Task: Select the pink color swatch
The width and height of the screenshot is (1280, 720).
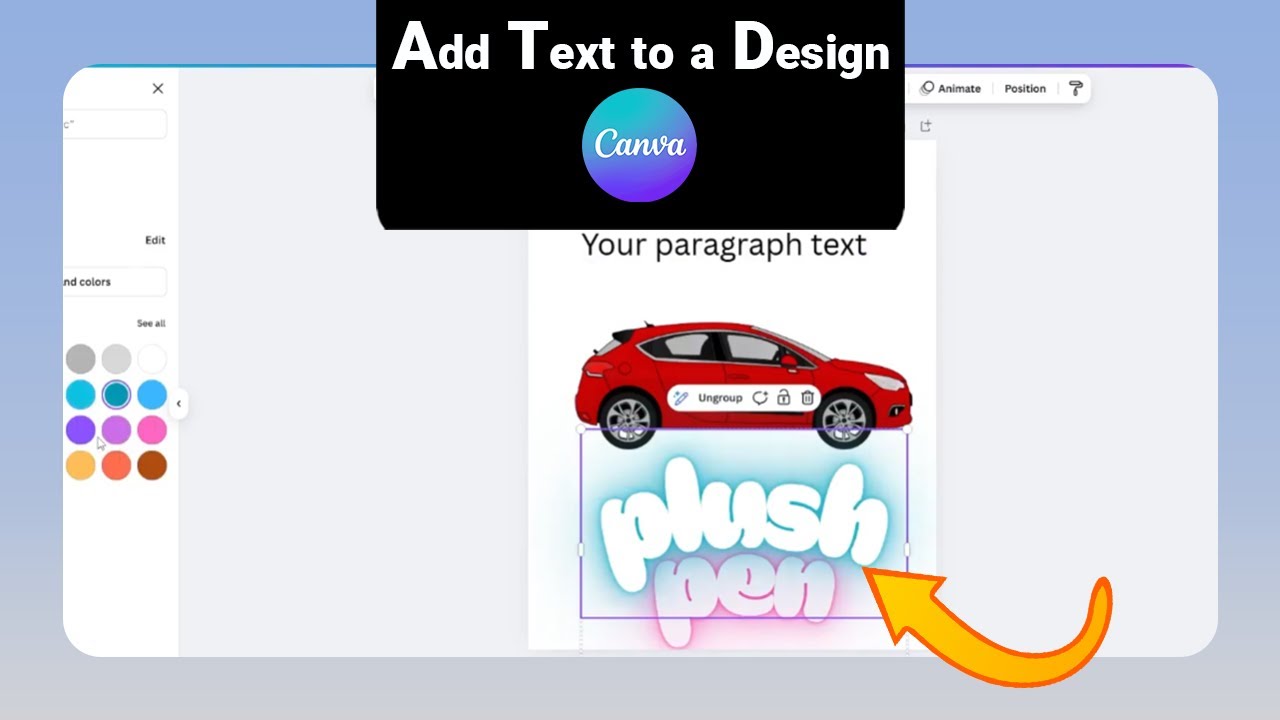Action: tap(152, 430)
